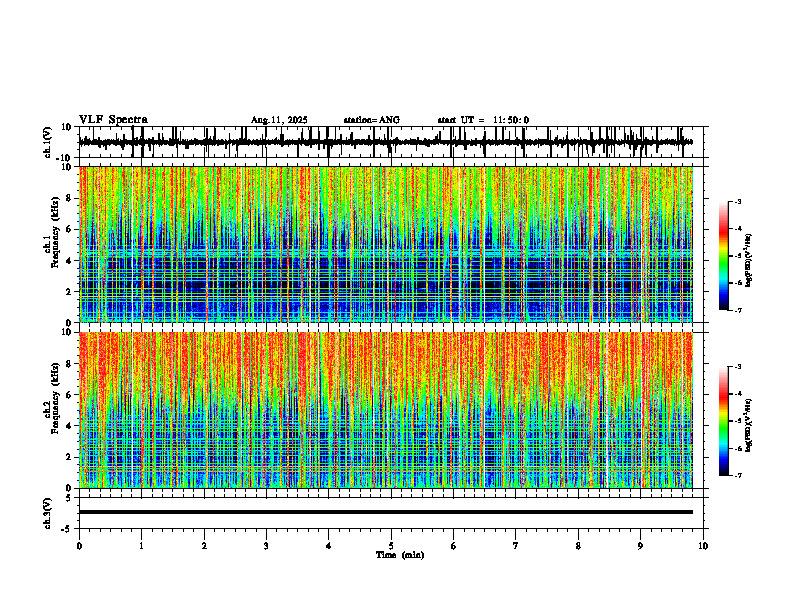
Task: Click time axis tick label 1
Action: pyautogui.click(x=141, y=546)
